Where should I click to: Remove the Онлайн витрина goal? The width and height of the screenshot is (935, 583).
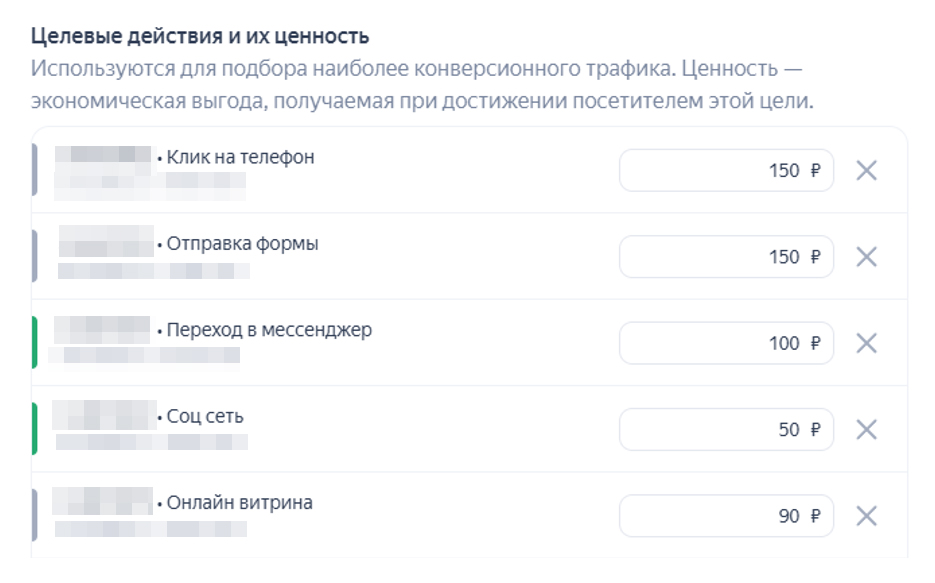tap(867, 516)
